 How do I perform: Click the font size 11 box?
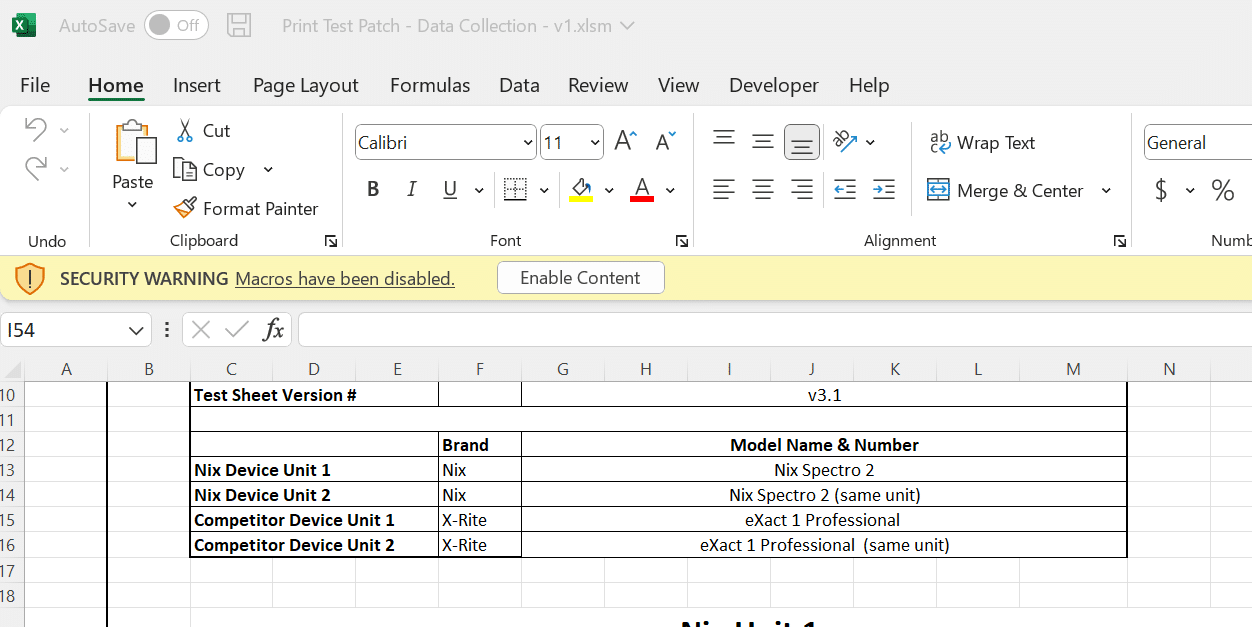572,142
